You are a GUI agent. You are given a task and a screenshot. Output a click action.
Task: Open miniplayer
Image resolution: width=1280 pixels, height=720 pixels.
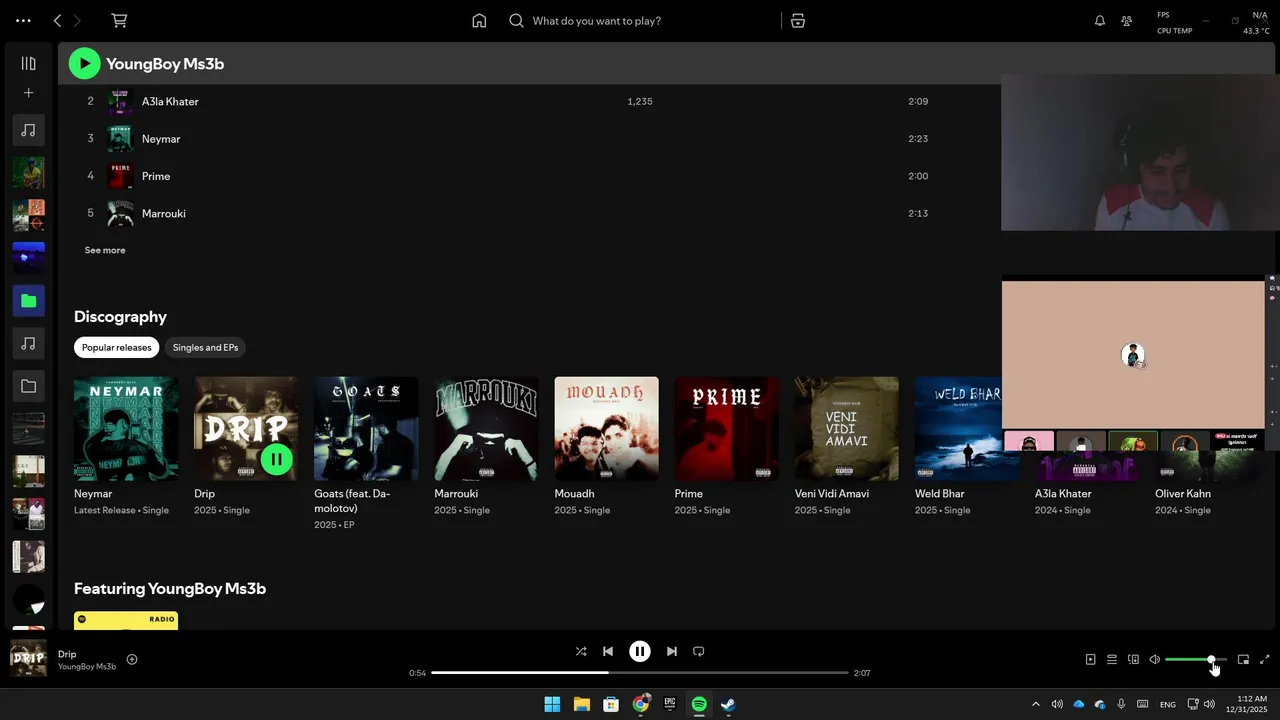pyautogui.click(x=1243, y=659)
